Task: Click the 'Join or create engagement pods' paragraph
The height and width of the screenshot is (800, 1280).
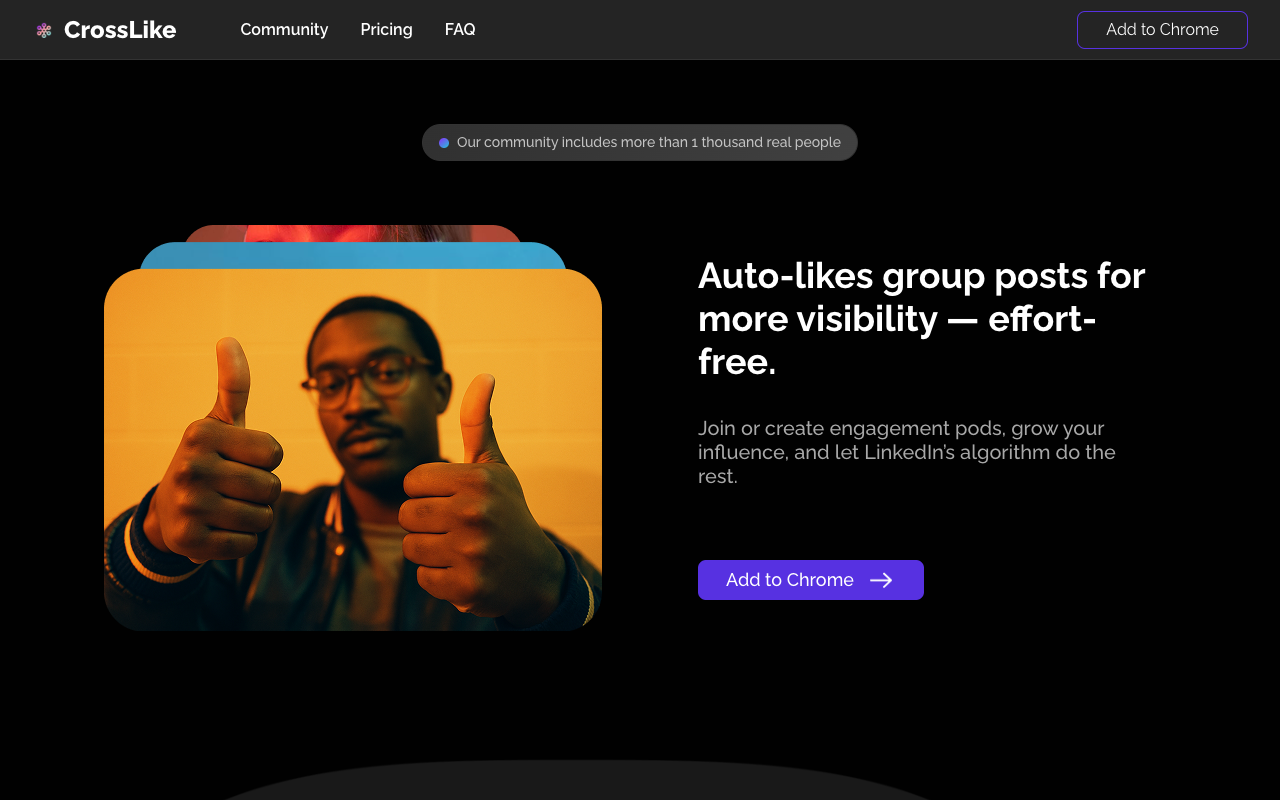Action: click(907, 452)
